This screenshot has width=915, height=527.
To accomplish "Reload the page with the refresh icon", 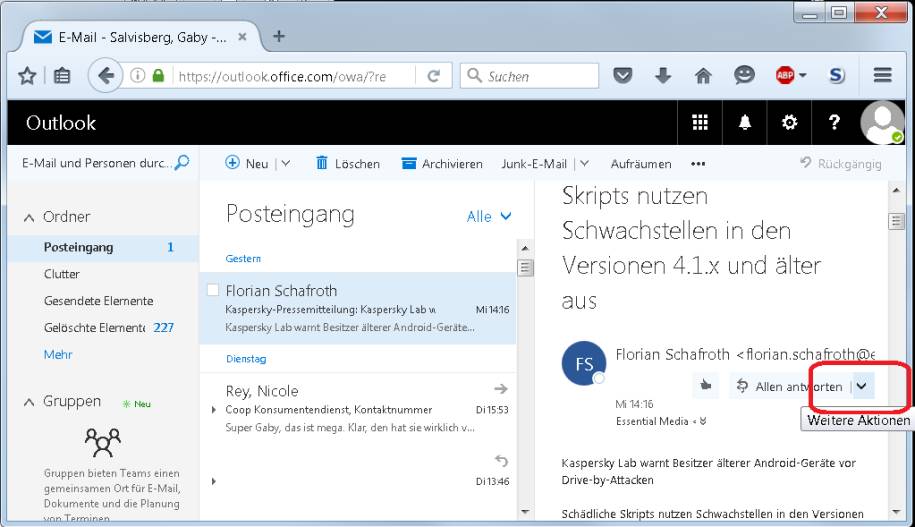I will [434, 76].
